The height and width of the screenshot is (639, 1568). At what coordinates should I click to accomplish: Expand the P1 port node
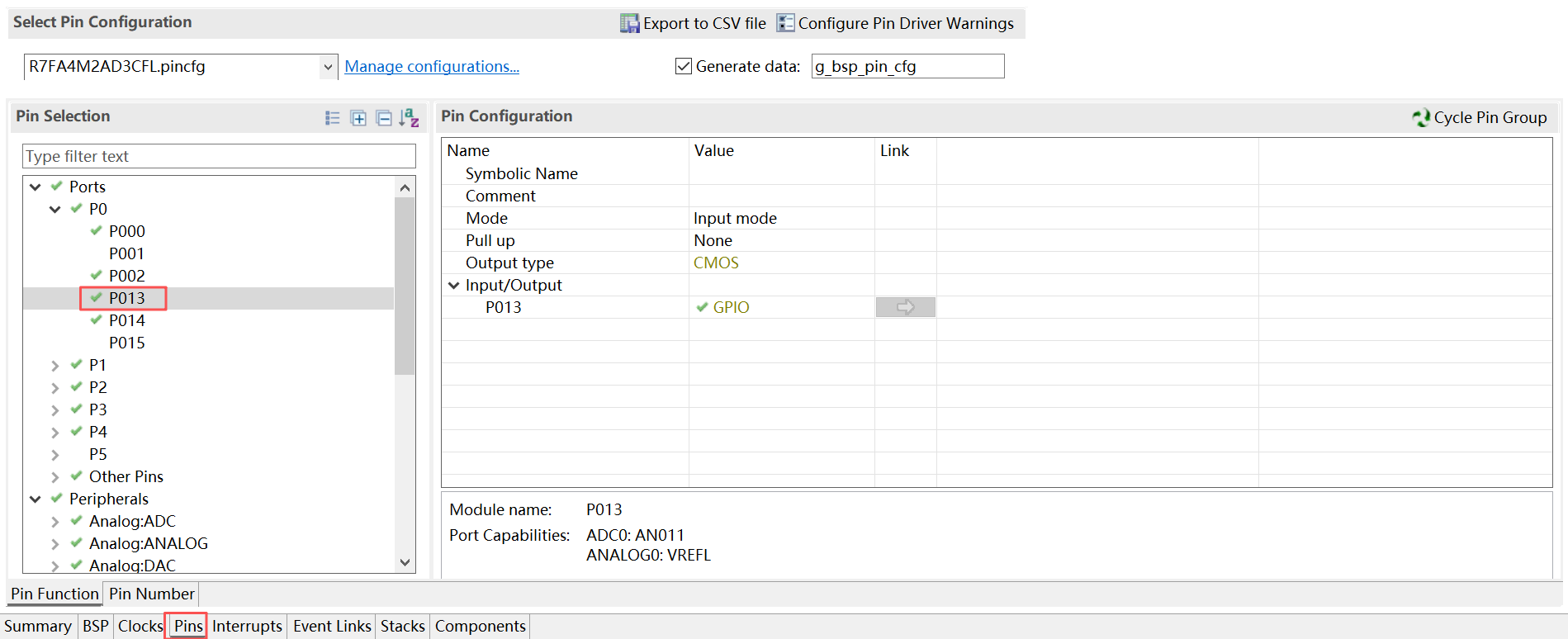pos(55,365)
